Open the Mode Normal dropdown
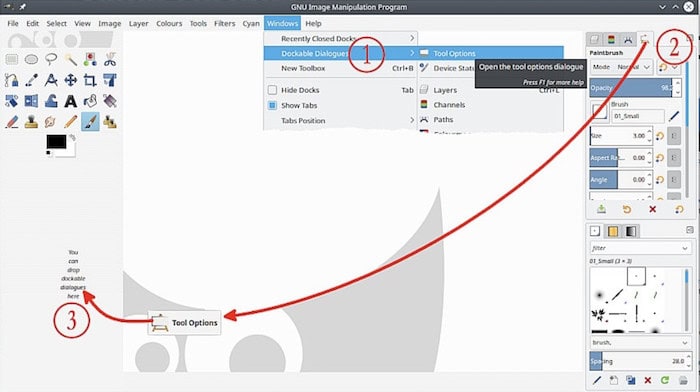 pyautogui.click(x=622, y=67)
